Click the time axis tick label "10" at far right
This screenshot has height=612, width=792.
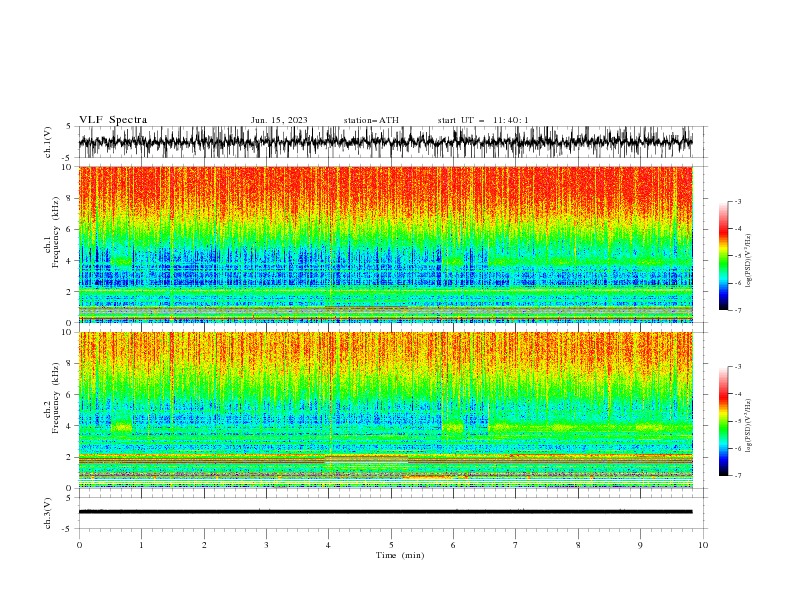[703, 545]
